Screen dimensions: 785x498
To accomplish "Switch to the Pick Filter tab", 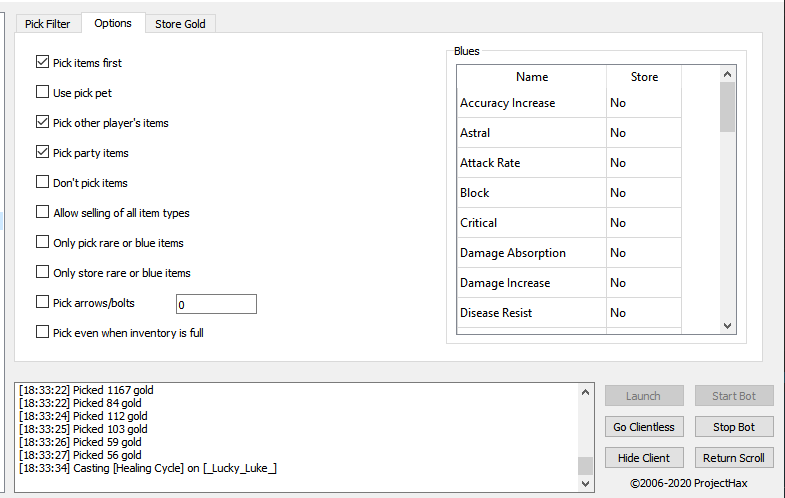I will 48,23.
